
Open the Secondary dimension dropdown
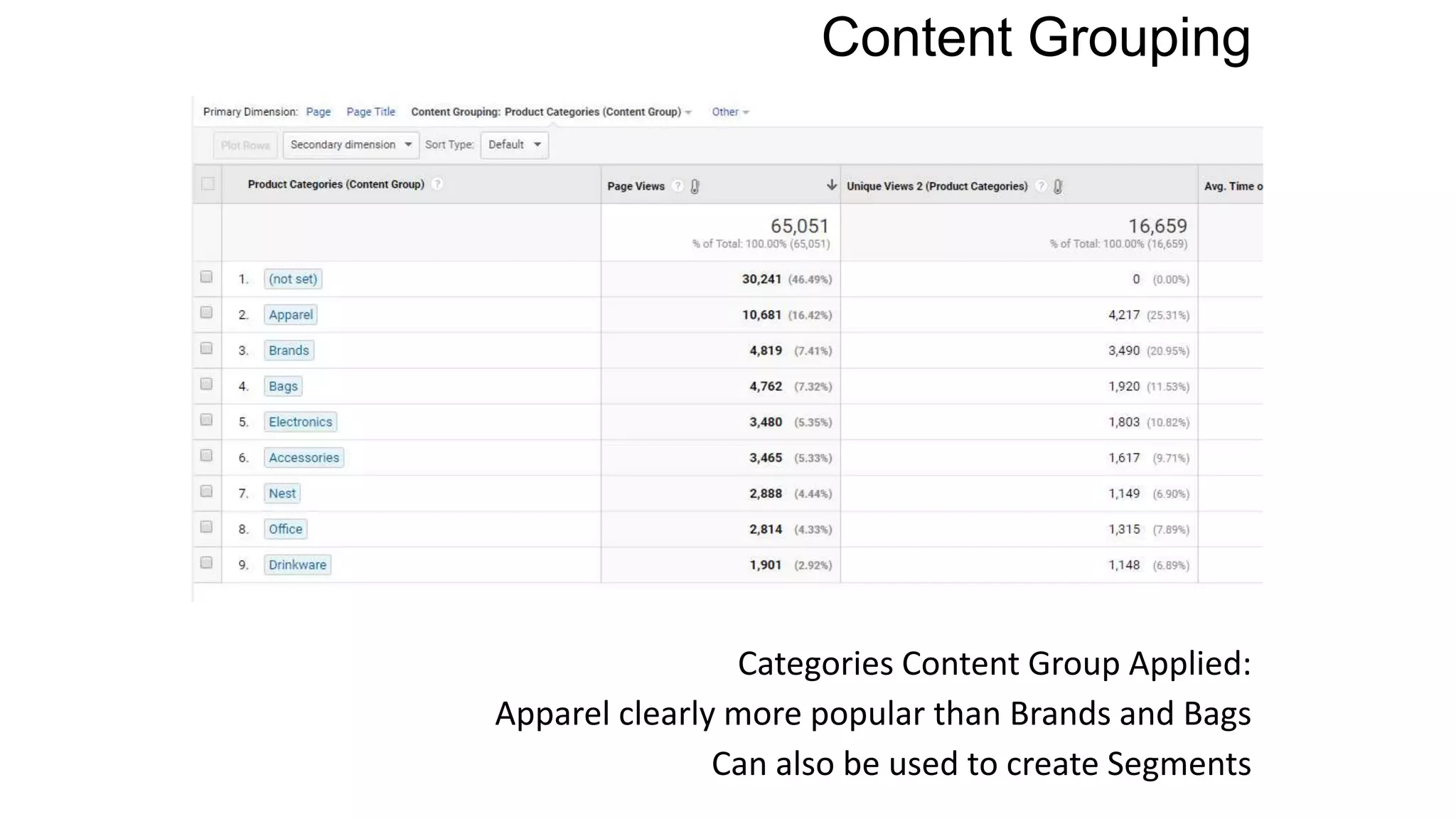pos(350,145)
